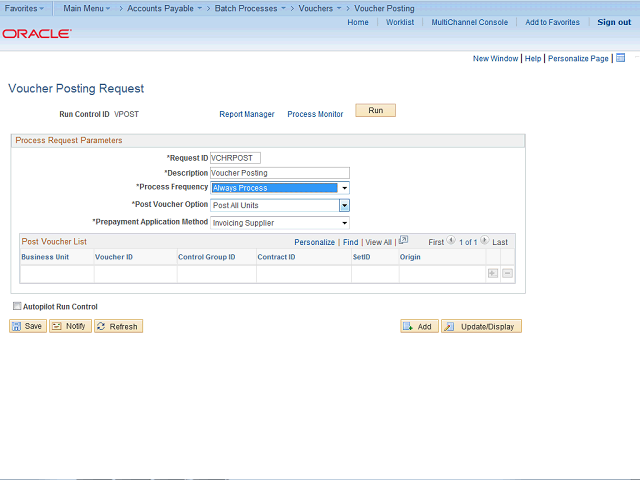Open grid in new window icon
The width and height of the screenshot is (640, 480).
[403, 240]
